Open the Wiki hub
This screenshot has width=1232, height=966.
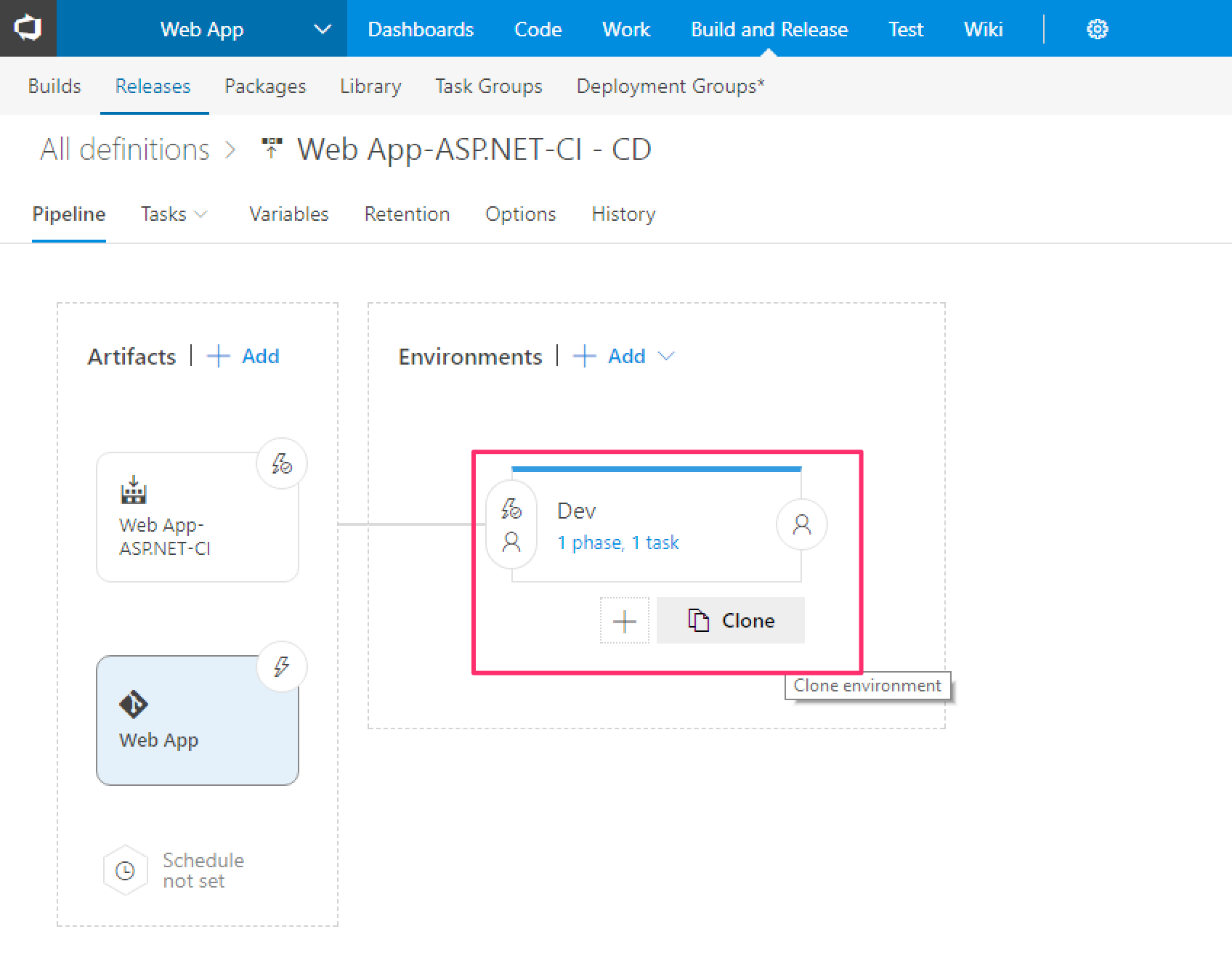984,29
